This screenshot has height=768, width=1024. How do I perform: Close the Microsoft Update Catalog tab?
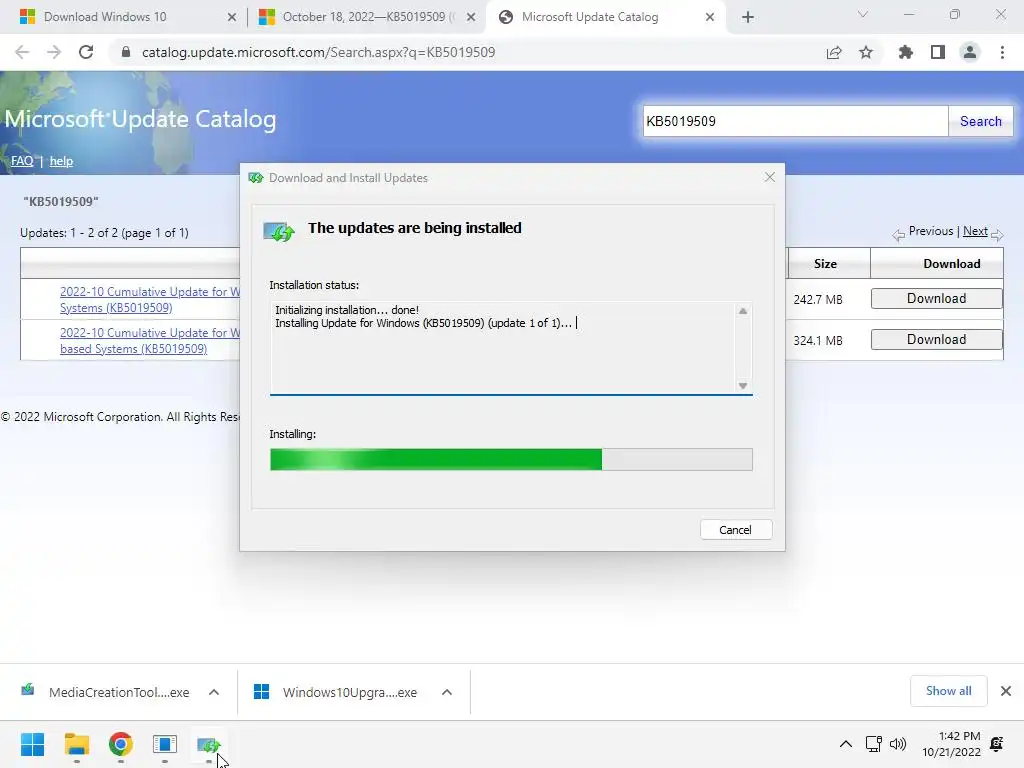point(710,17)
